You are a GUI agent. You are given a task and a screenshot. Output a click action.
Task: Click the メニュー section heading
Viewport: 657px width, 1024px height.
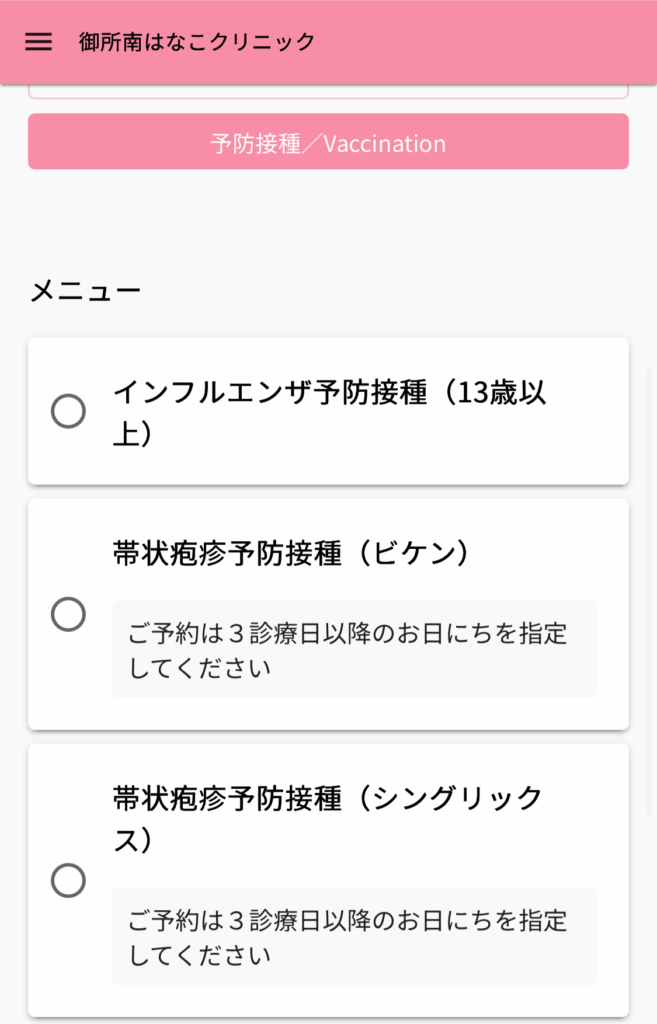click(x=85, y=291)
